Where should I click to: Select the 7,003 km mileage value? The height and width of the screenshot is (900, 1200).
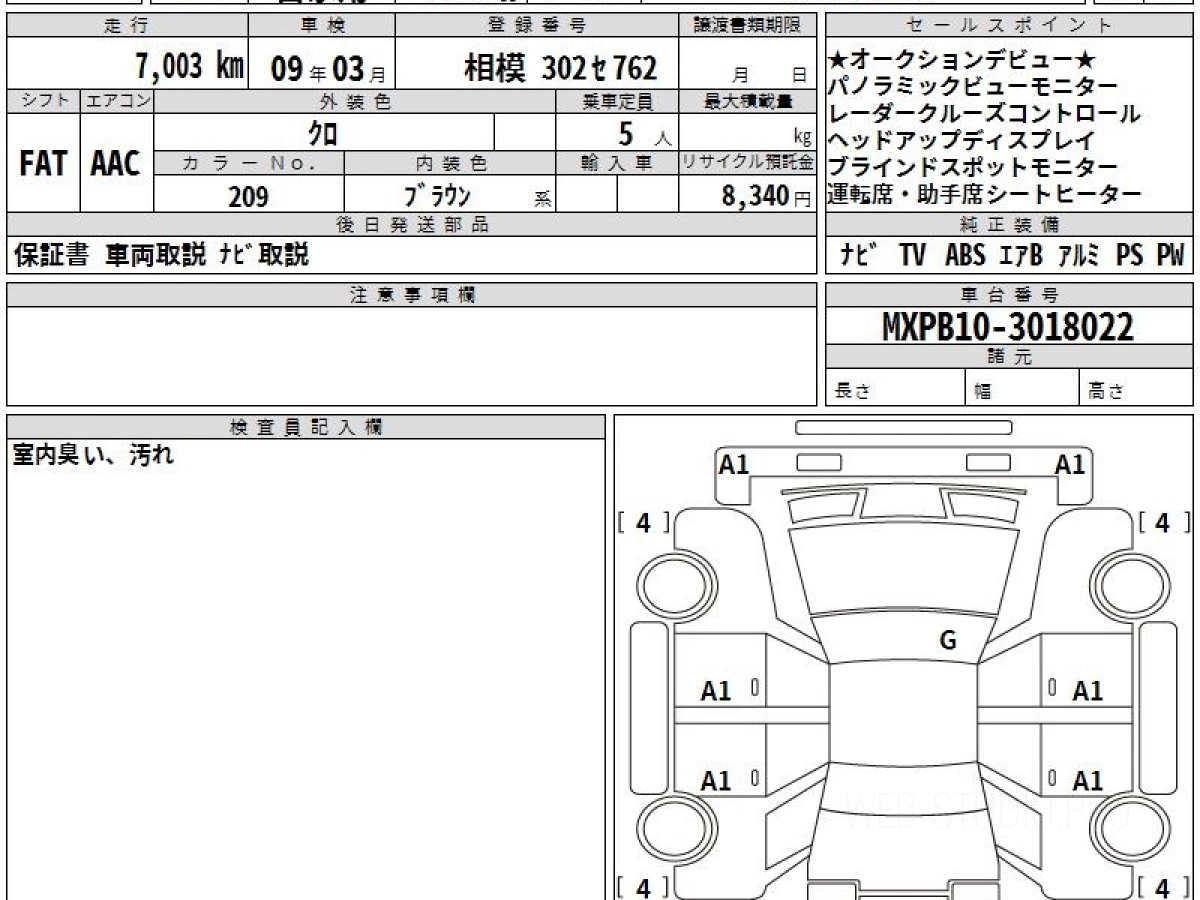[x=190, y=67]
